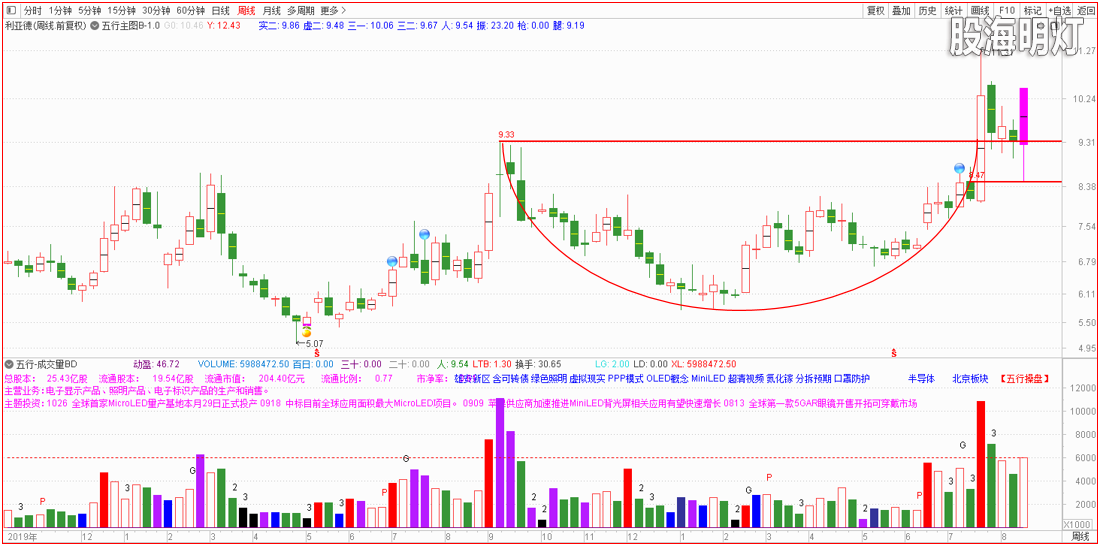Click the orange marker at 5.07 low

point(306,332)
